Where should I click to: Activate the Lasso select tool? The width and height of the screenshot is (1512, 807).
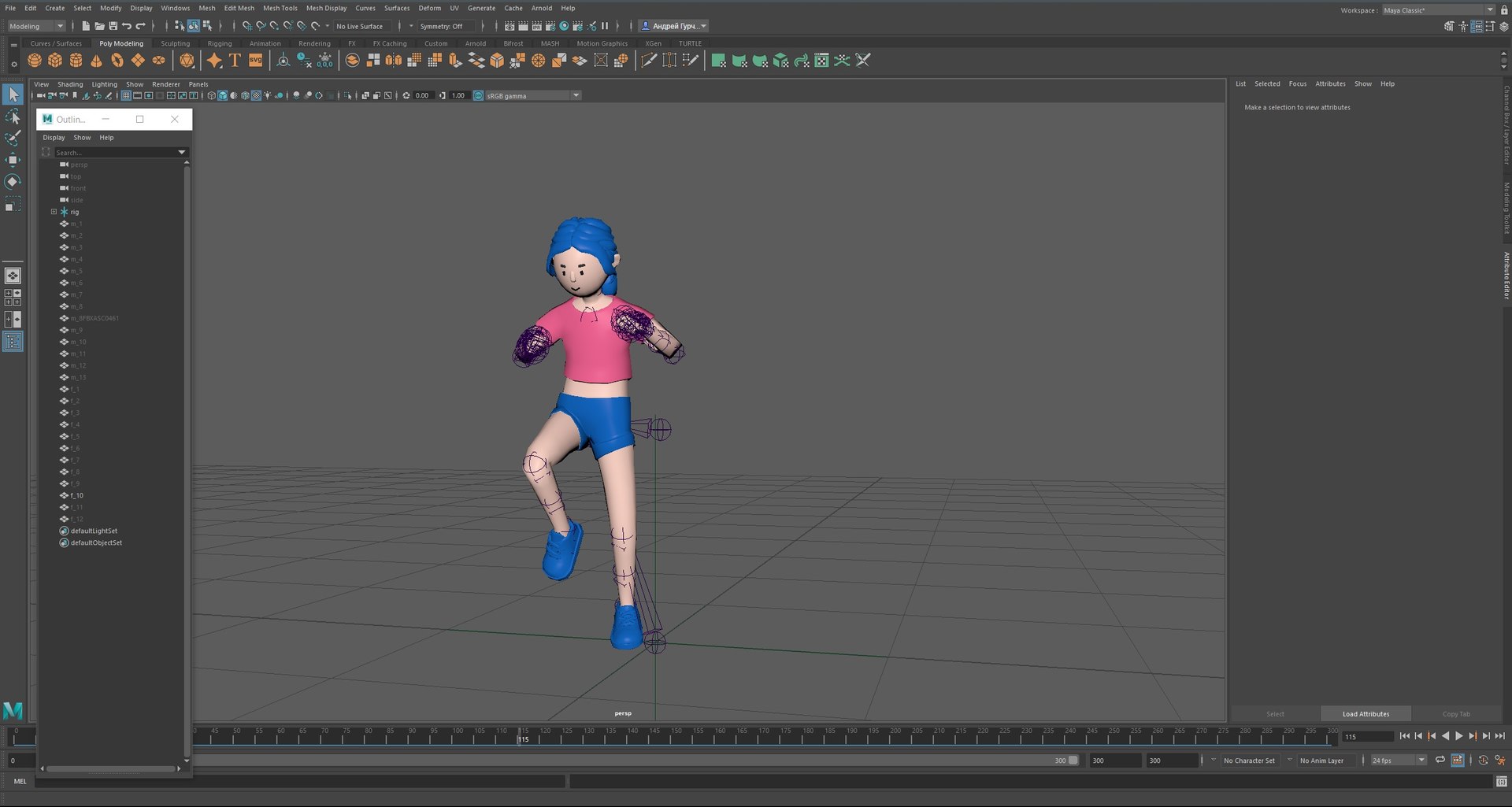click(x=13, y=117)
